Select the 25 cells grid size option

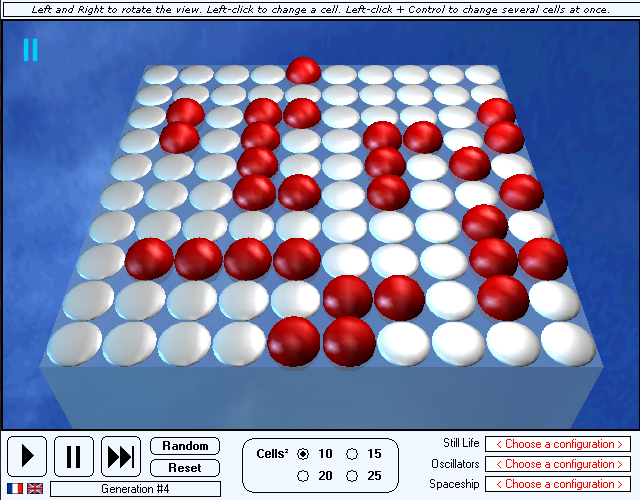pos(352,476)
